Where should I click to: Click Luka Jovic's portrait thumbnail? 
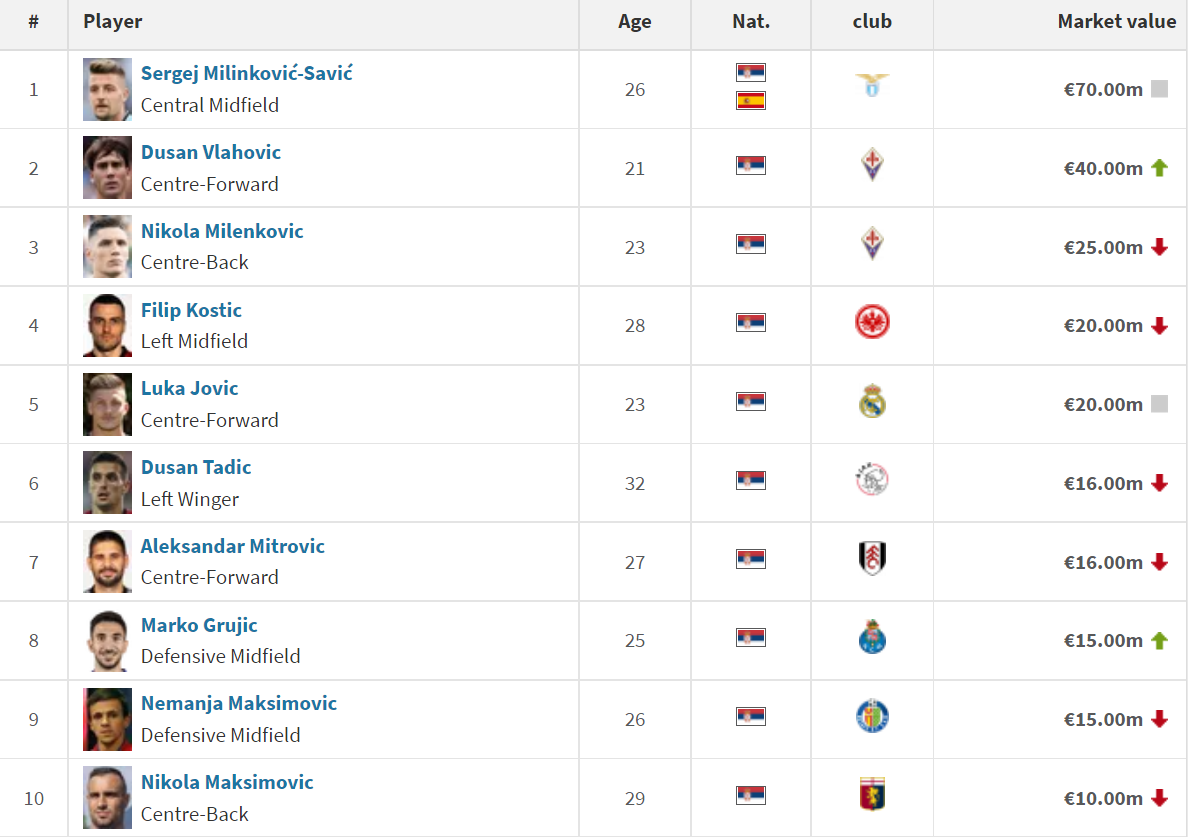tap(107, 404)
